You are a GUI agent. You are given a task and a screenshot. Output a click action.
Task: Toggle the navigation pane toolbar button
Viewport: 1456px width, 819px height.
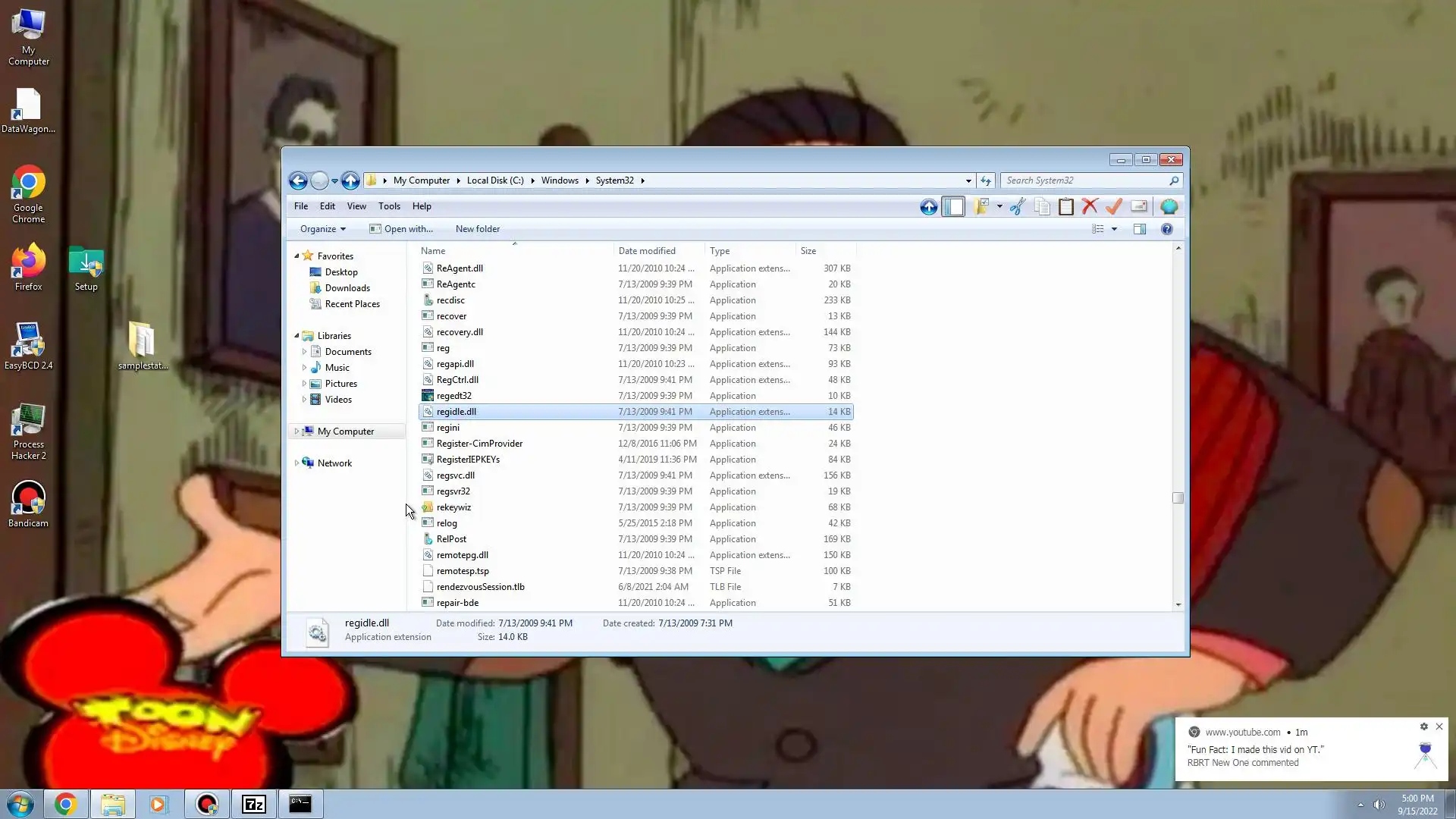(x=953, y=206)
